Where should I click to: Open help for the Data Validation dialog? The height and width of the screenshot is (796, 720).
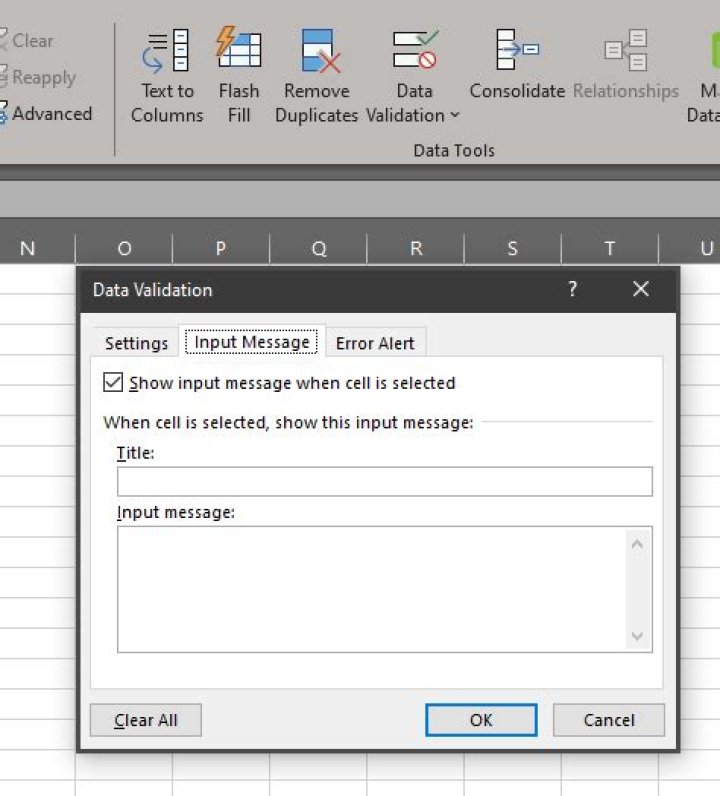[x=572, y=289]
